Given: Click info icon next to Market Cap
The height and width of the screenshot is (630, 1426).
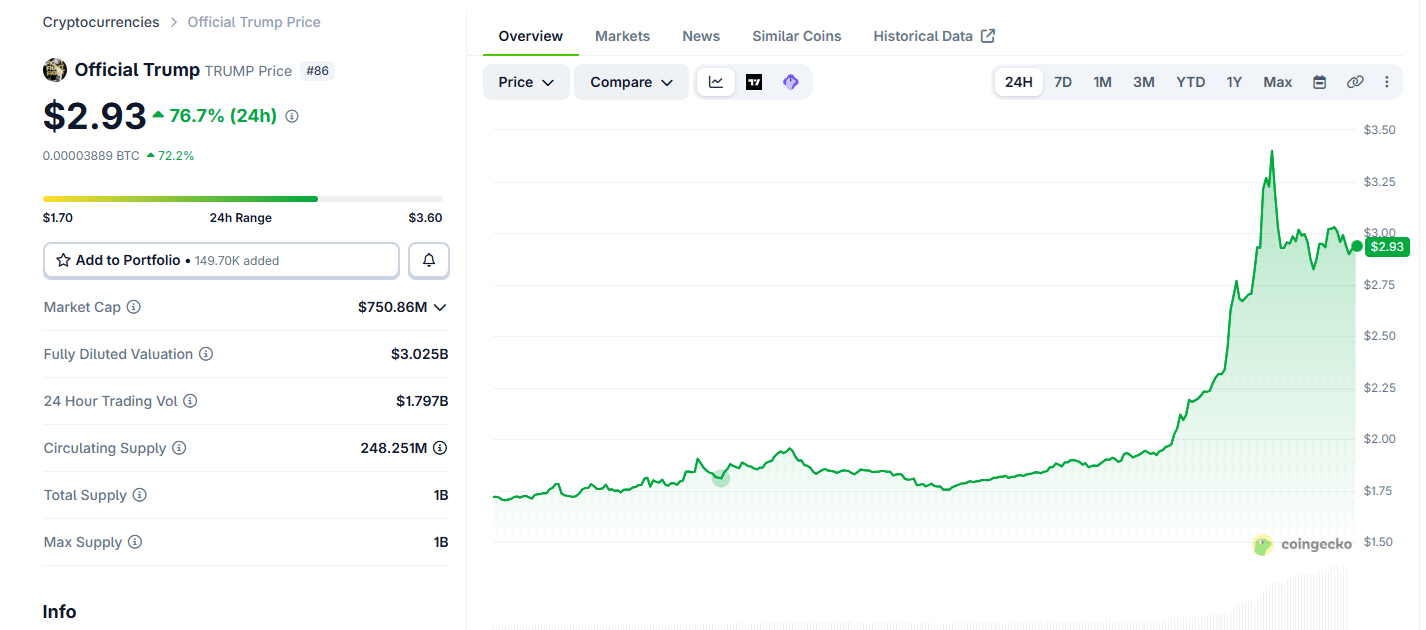Looking at the screenshot, I should click(134, 307).
